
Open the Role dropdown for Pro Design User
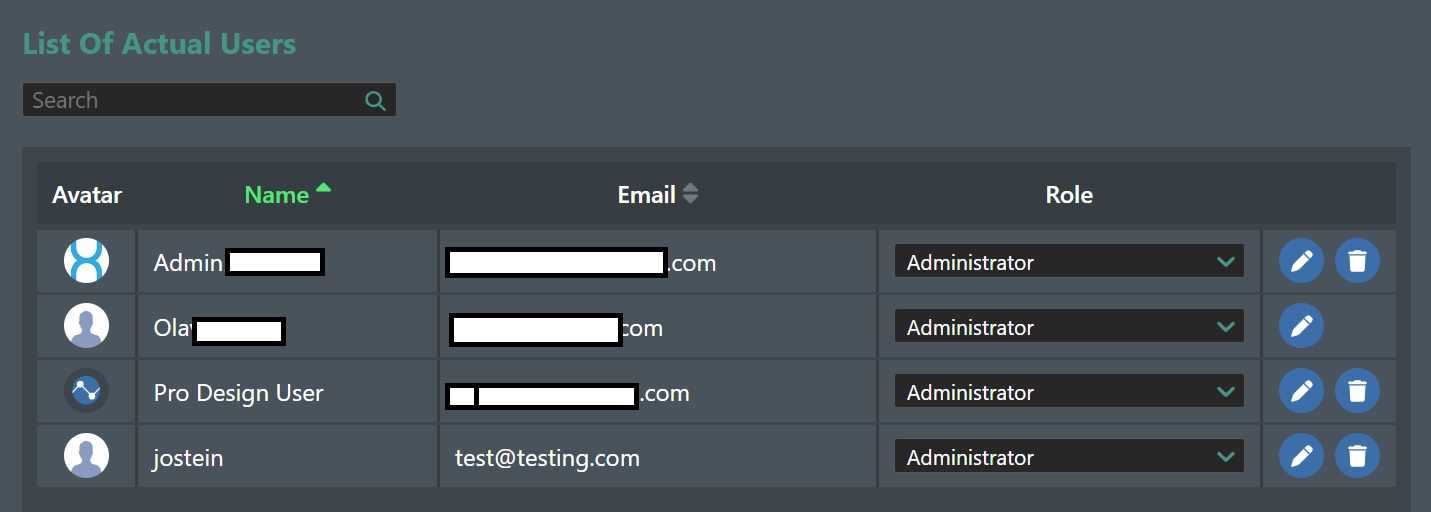[x=1069, y=391]
